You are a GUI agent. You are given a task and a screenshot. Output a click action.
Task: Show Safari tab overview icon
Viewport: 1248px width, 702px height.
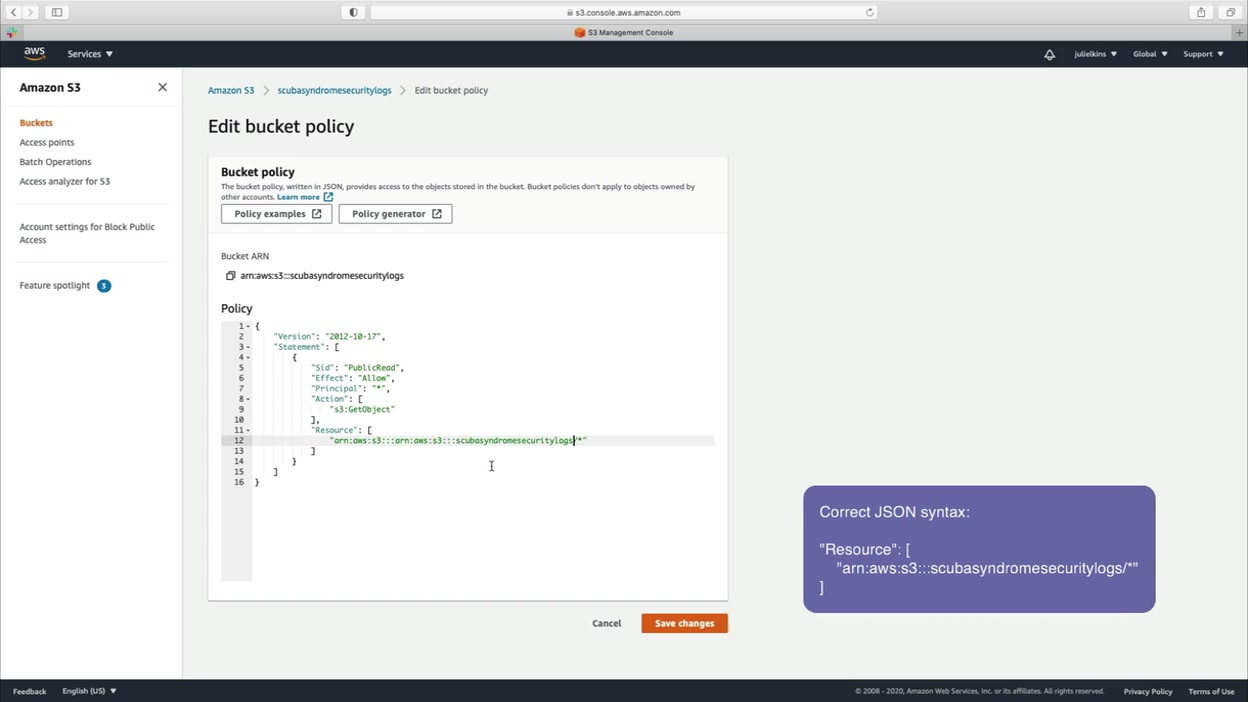[x=1230, y=12]
